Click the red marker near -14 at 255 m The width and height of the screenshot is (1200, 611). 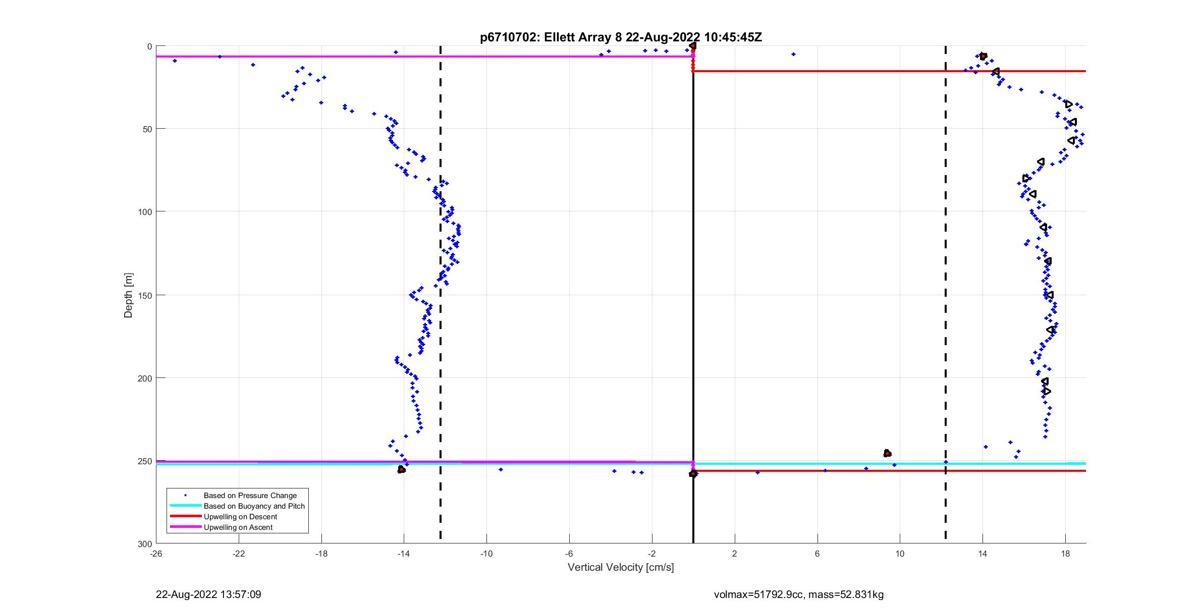[401, 469]
